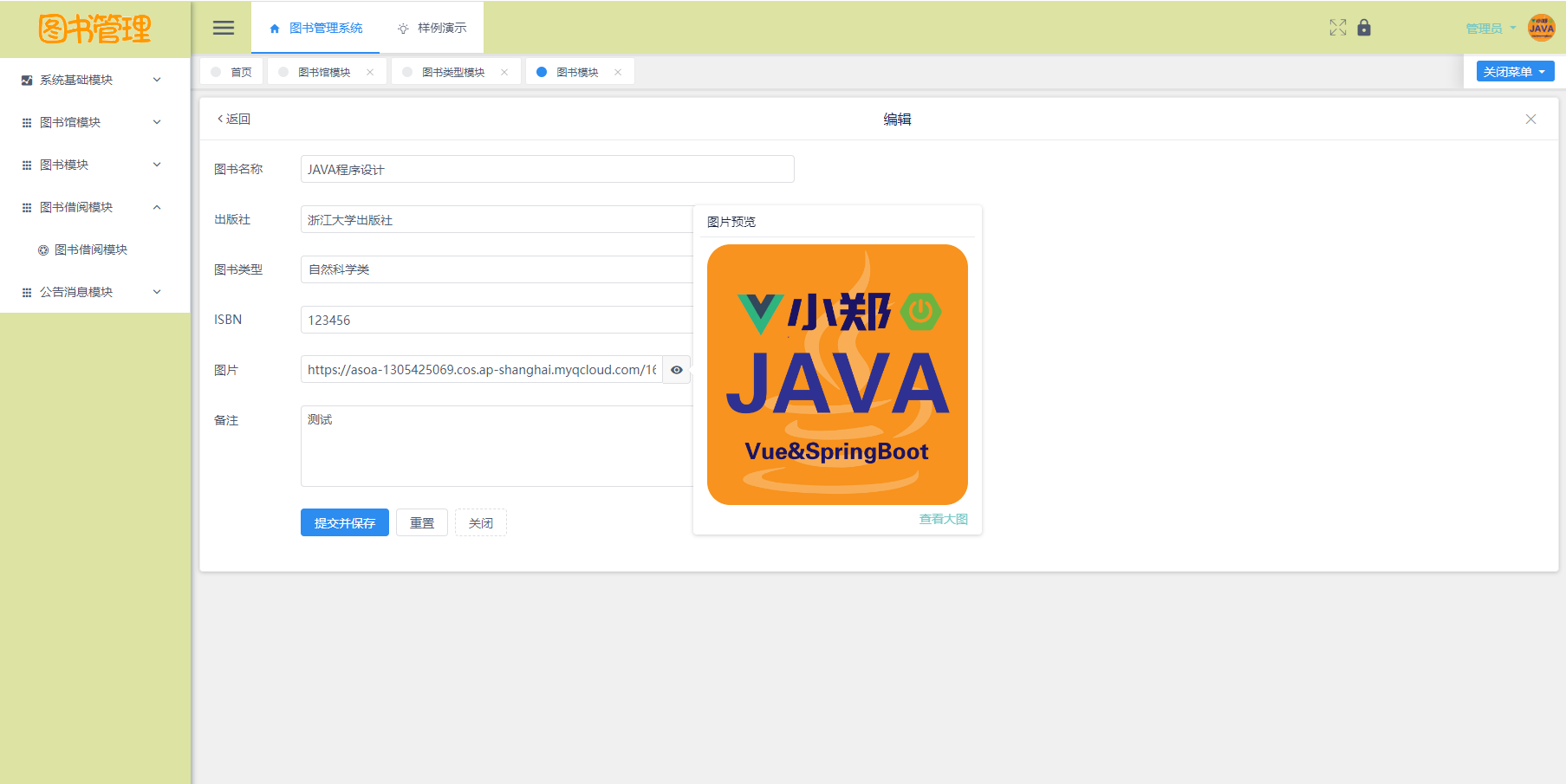Switch to 样例演示 top tab
Image resolution: width=1566 pixels, height=784 pixels.
click(432, 28)
